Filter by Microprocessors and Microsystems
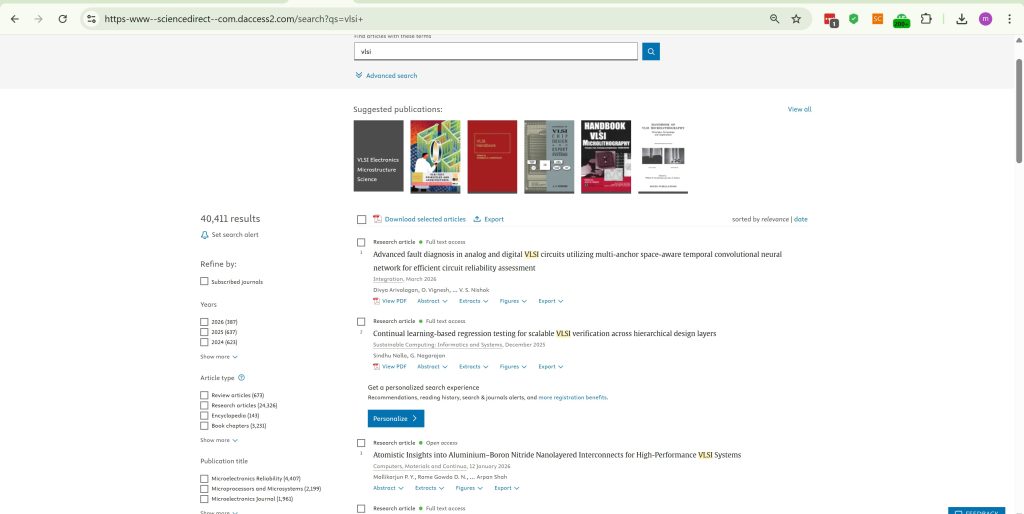 coord(204,489)
